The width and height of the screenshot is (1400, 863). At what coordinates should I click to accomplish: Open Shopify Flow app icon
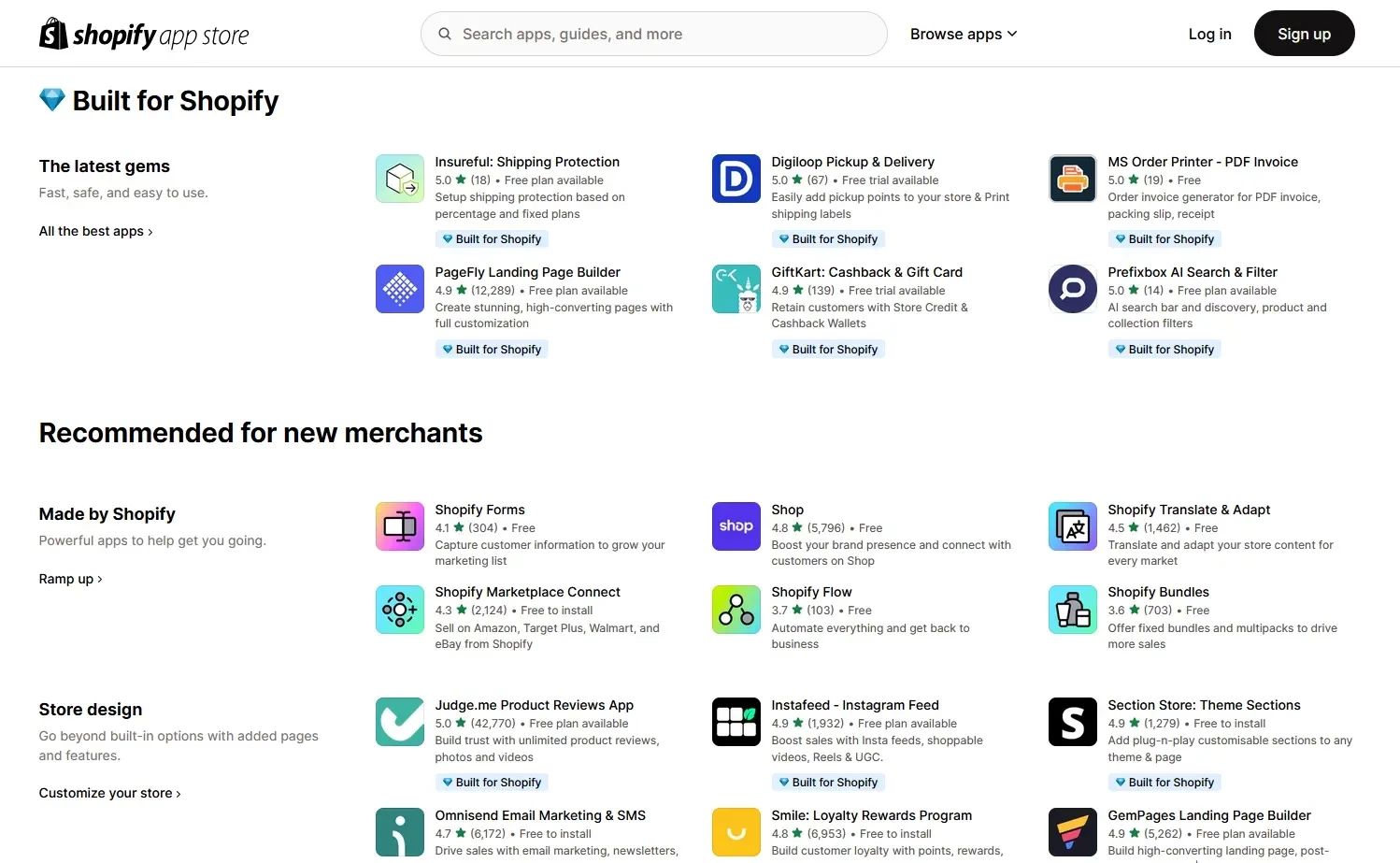736,610
